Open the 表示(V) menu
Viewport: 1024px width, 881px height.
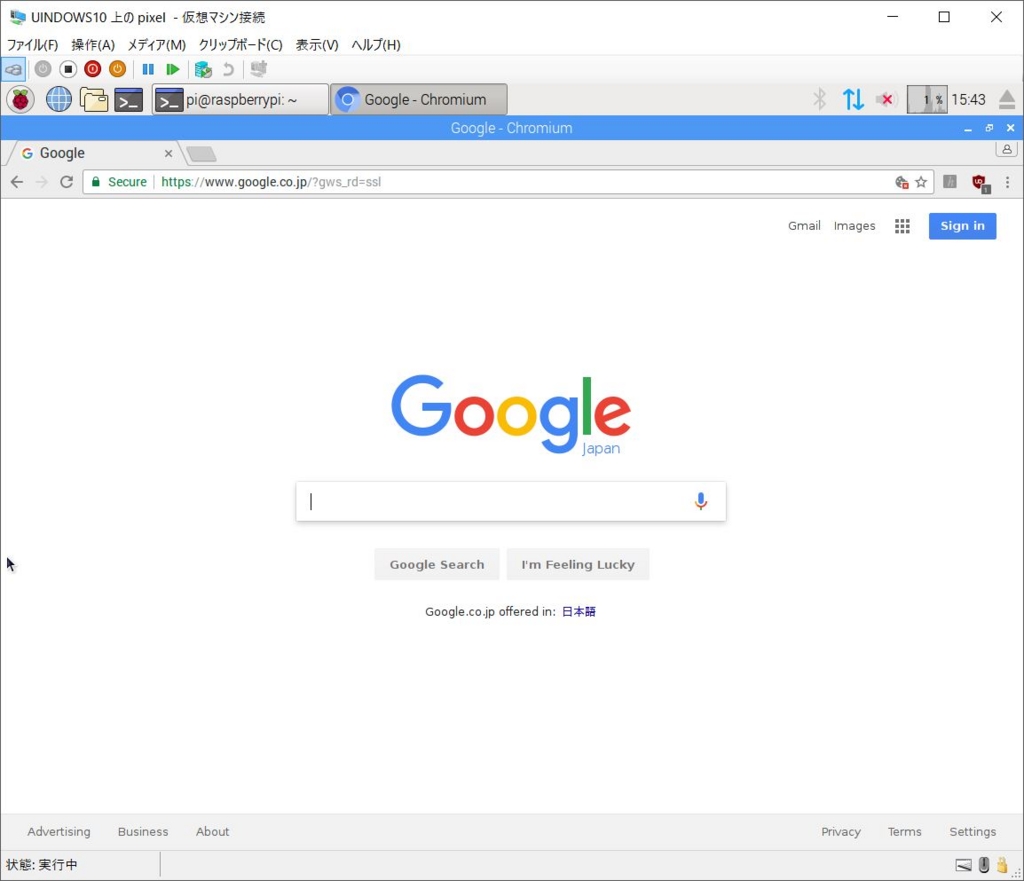tap(317, 45)
